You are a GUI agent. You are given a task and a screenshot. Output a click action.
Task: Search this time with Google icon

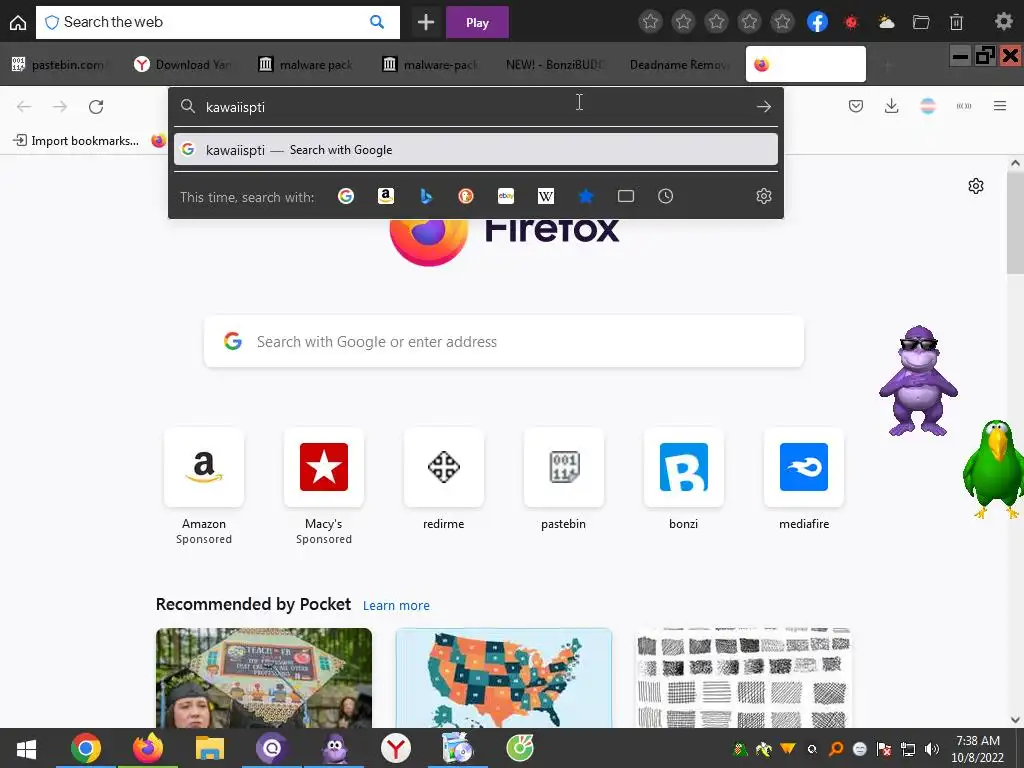[x=345, y=196]
